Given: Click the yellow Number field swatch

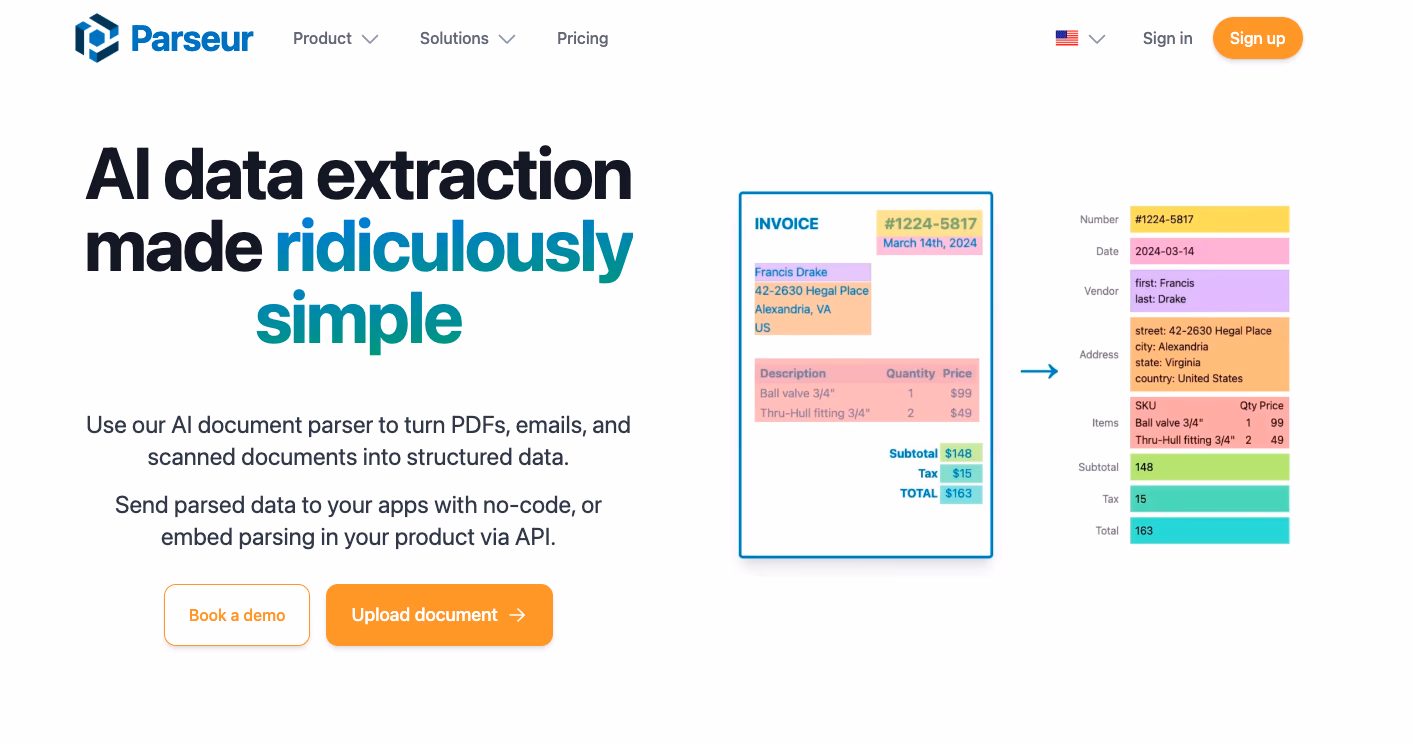Looking at the screenshot, I should [1209, 219].
